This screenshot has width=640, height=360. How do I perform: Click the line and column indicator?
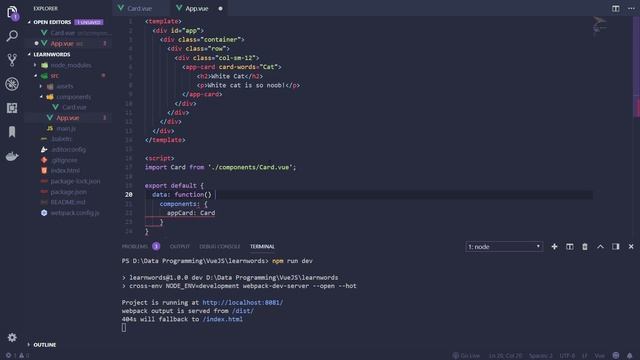click(x=505, y=356)
